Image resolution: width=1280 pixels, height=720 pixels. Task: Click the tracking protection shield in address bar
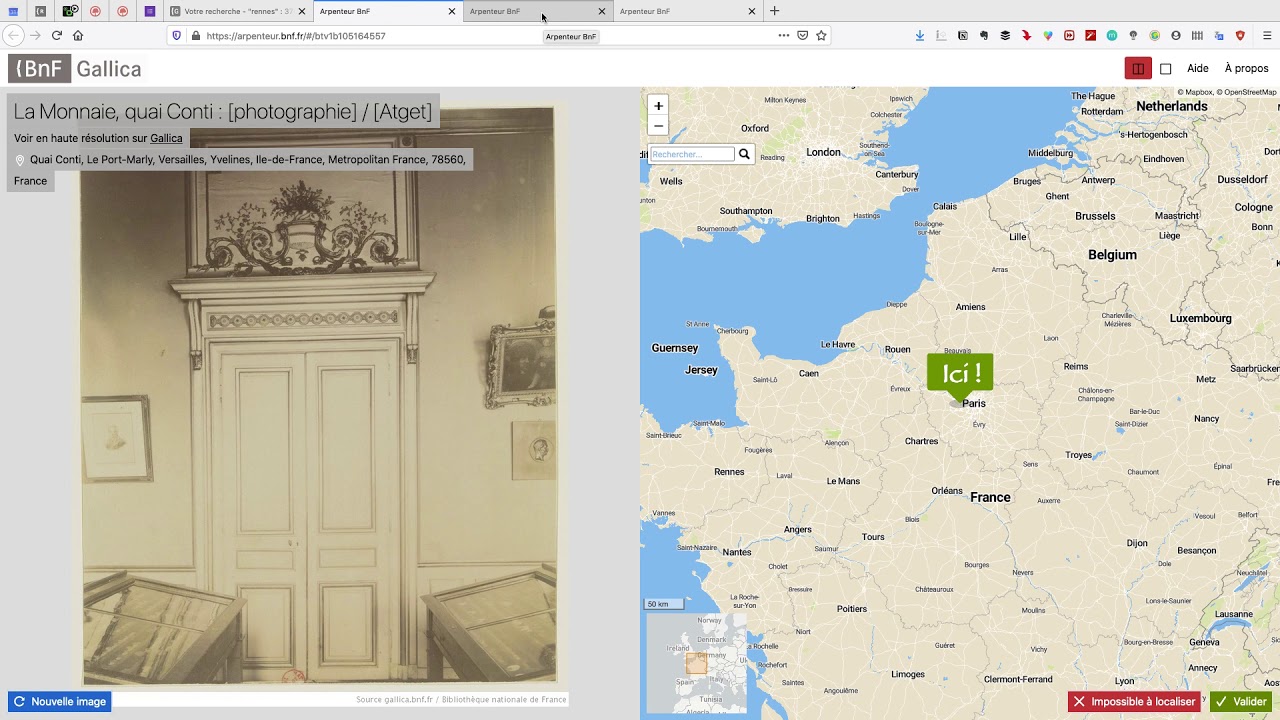tap(177, 35)
